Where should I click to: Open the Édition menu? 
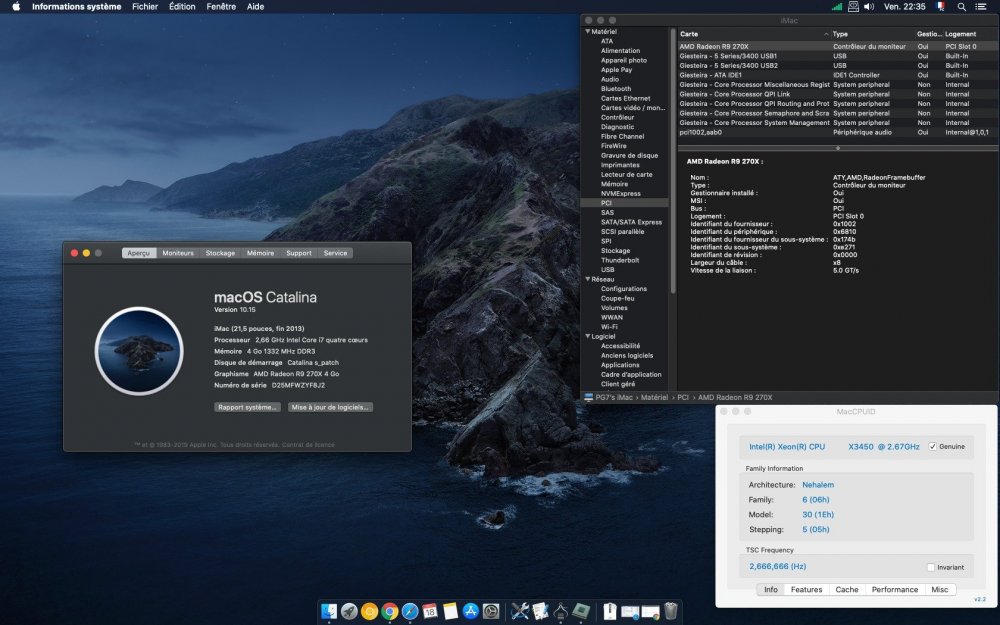[182, 6]
